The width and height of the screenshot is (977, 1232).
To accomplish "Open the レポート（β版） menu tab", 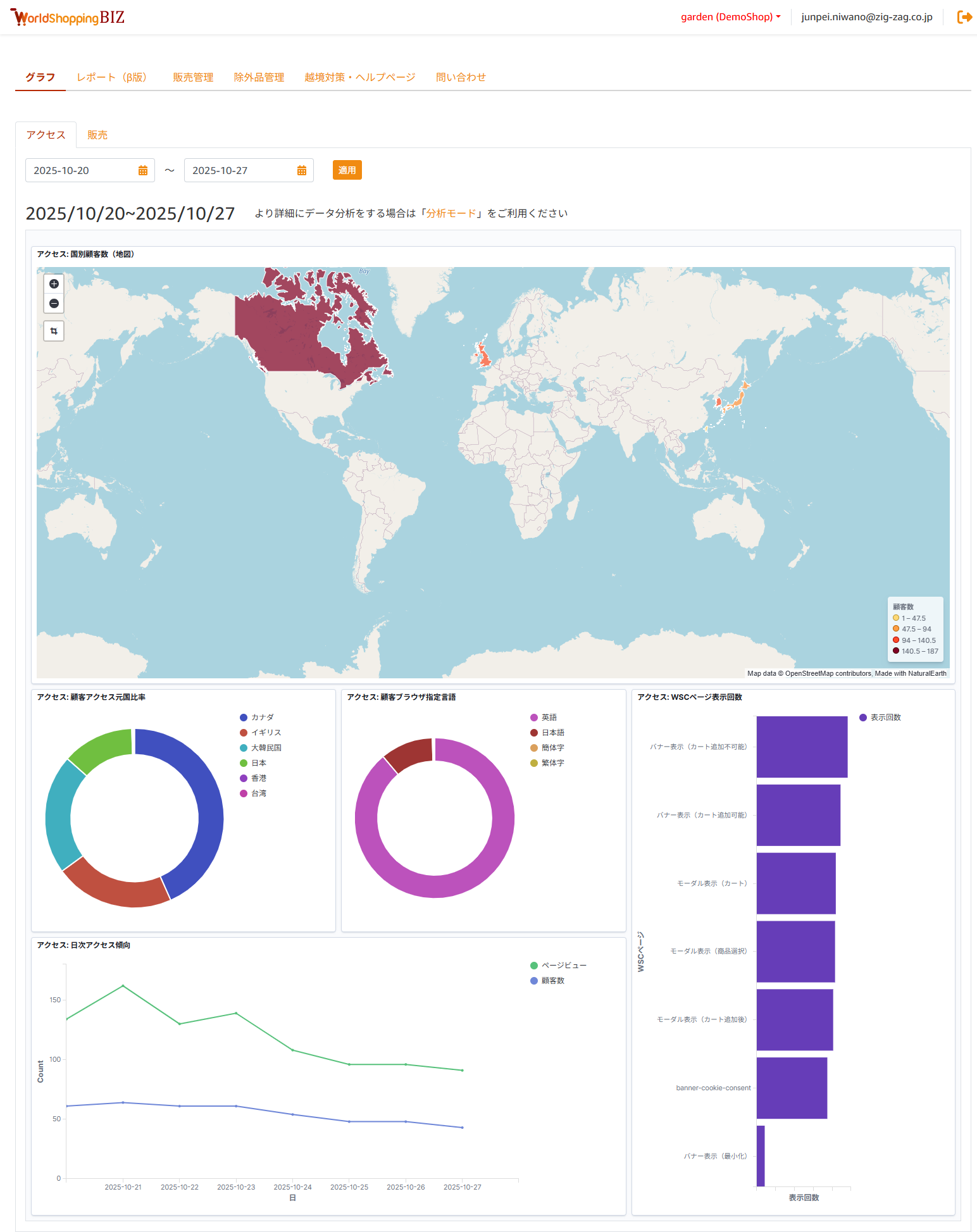I will coord(112,77).
